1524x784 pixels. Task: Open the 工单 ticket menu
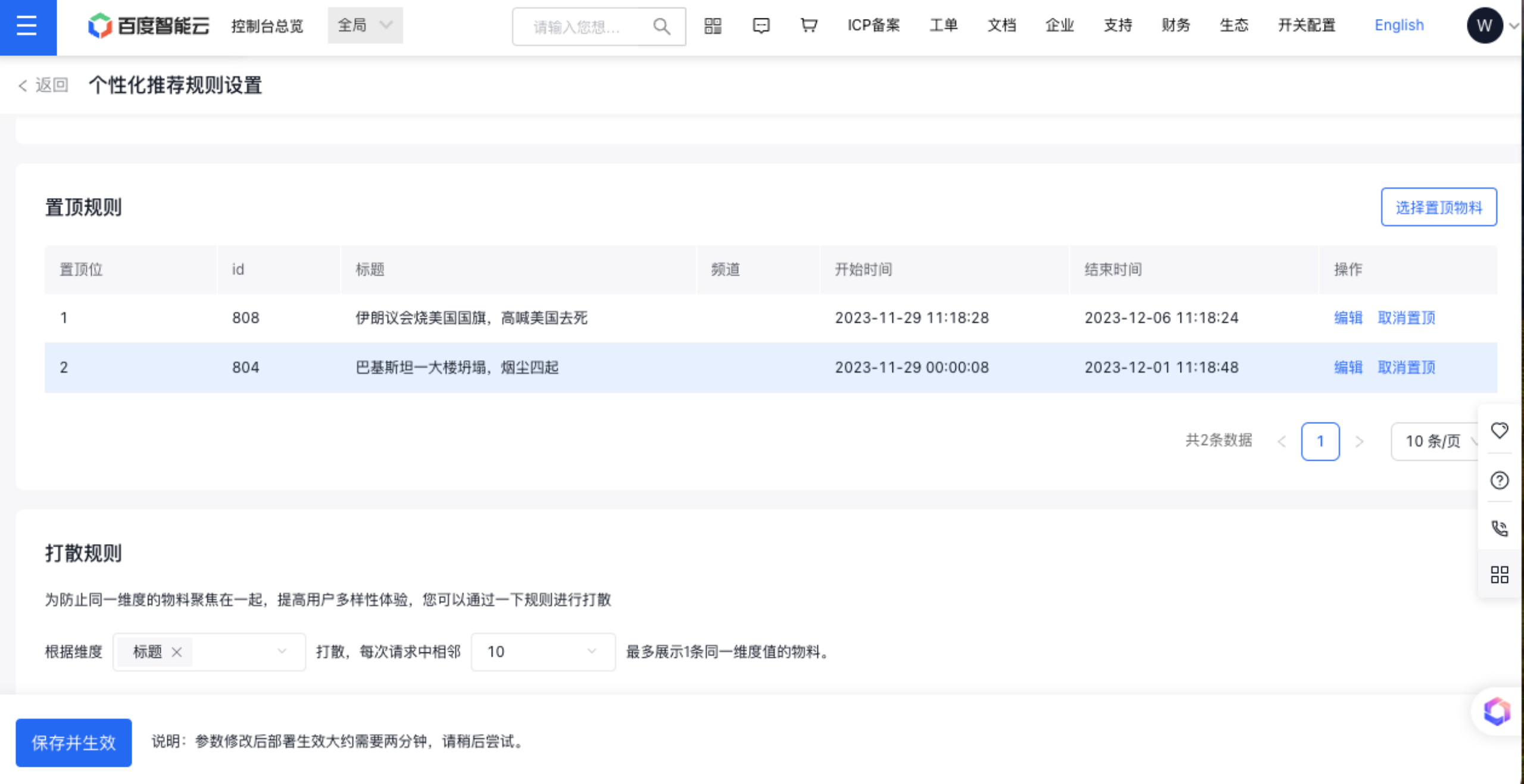(944, 26)
